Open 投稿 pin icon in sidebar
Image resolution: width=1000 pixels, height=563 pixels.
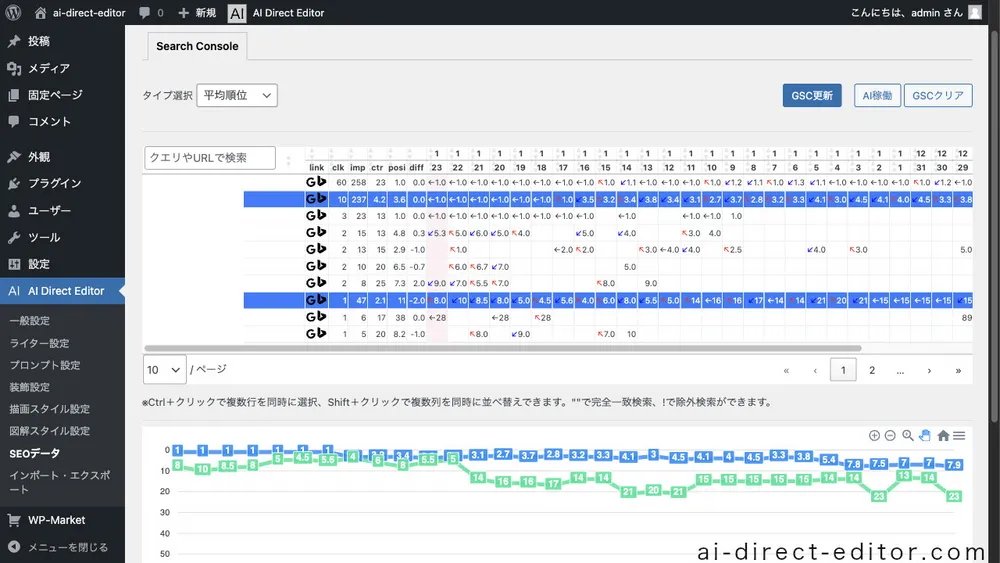pyautogui.click(x=14, y=41)
